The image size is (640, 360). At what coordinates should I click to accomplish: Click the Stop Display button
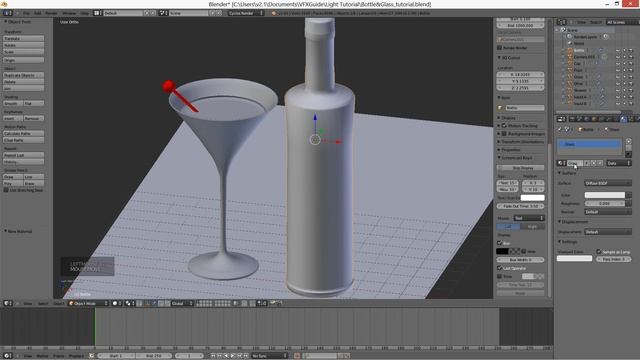[520, 168]
